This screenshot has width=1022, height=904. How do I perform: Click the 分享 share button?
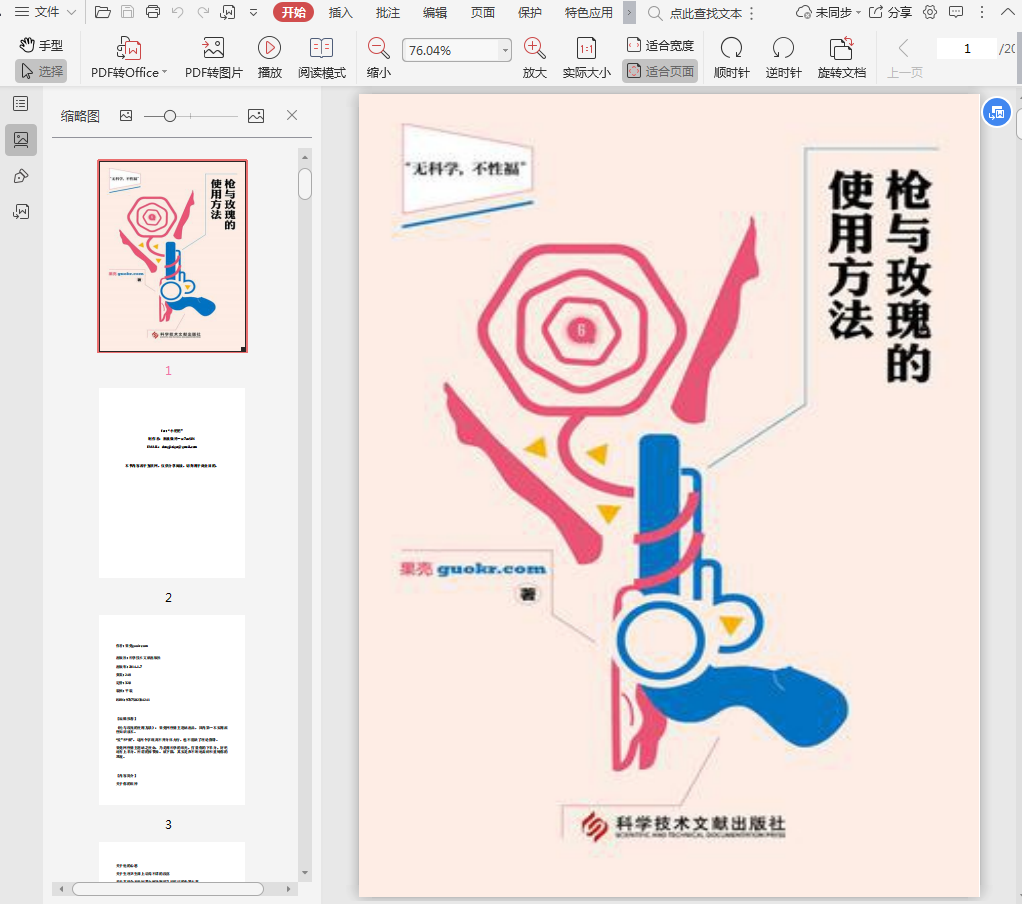(x=891, y=12)
